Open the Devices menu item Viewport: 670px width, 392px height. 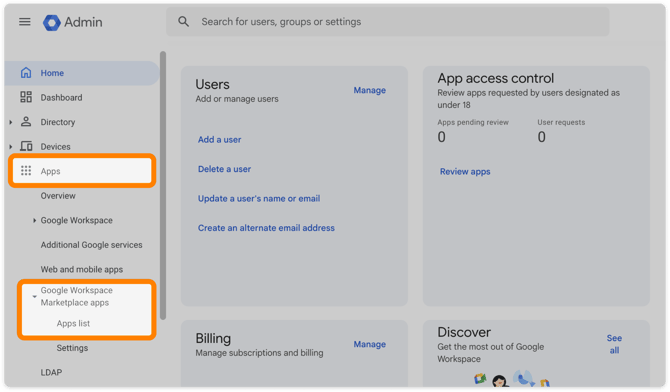click(x=55, y=147)
